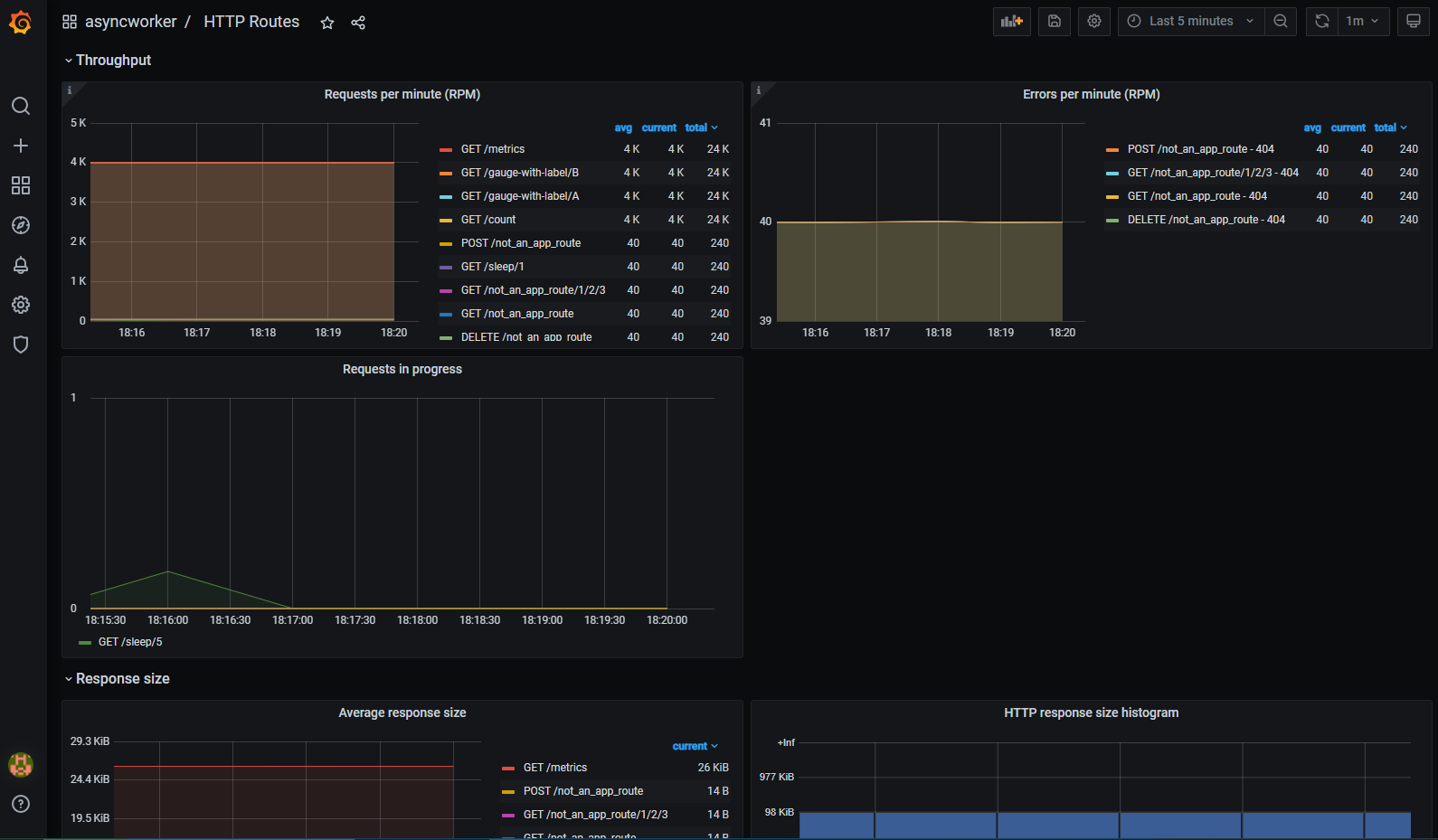Toggle GET /sleep/5 series visibility
Screen dimensions: 1438x840
[x=130, y=642]
